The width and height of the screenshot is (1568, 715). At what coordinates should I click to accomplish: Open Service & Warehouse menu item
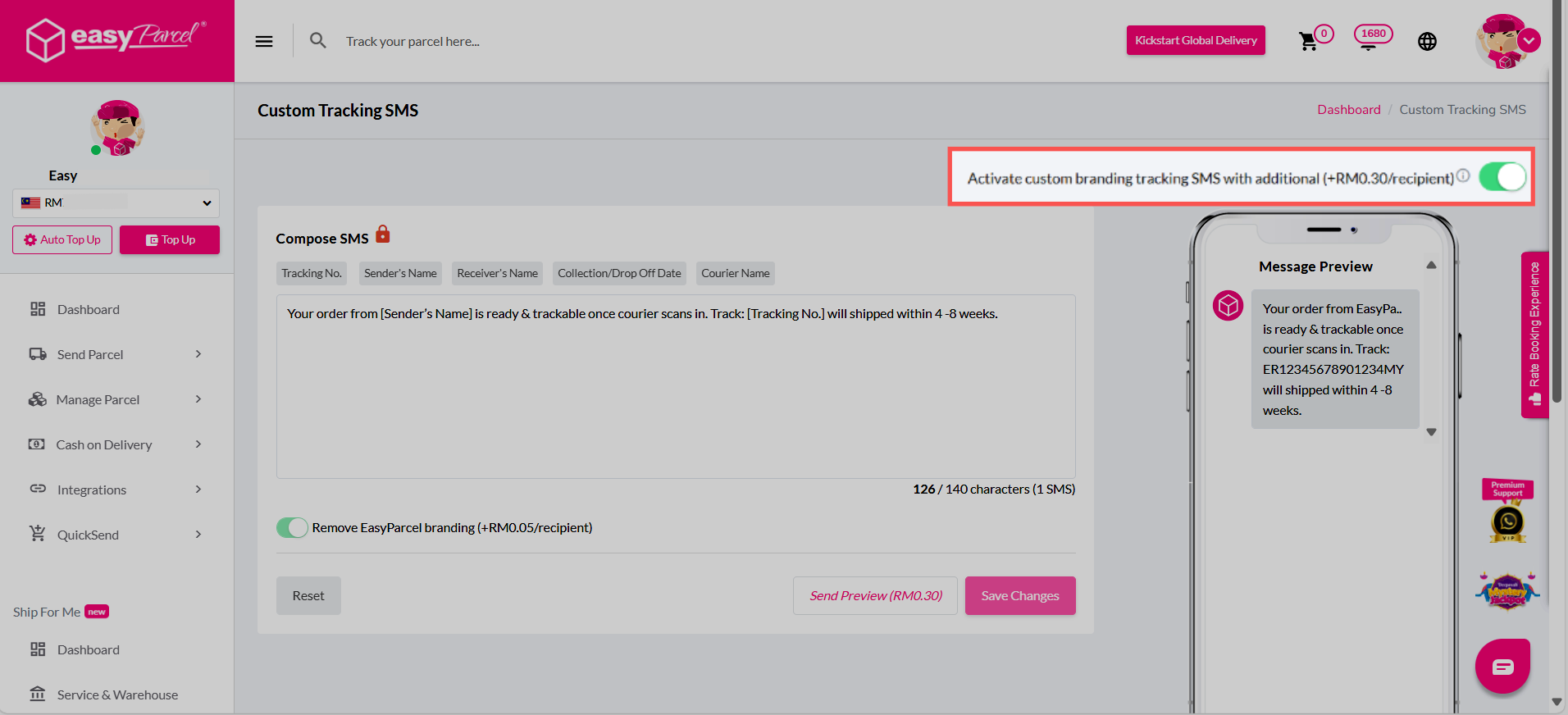click(116, 695)
